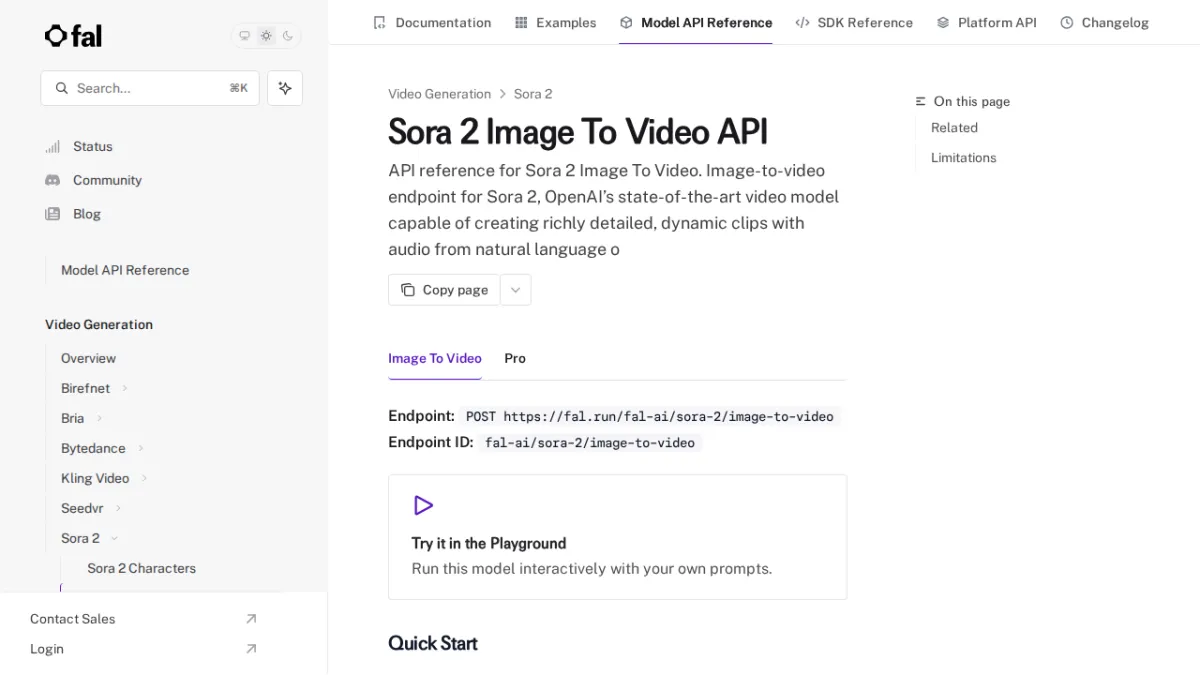Go to Sora 2 breadcrumb
Screen dimensions: 1200x675
click(x=533, y=94)
